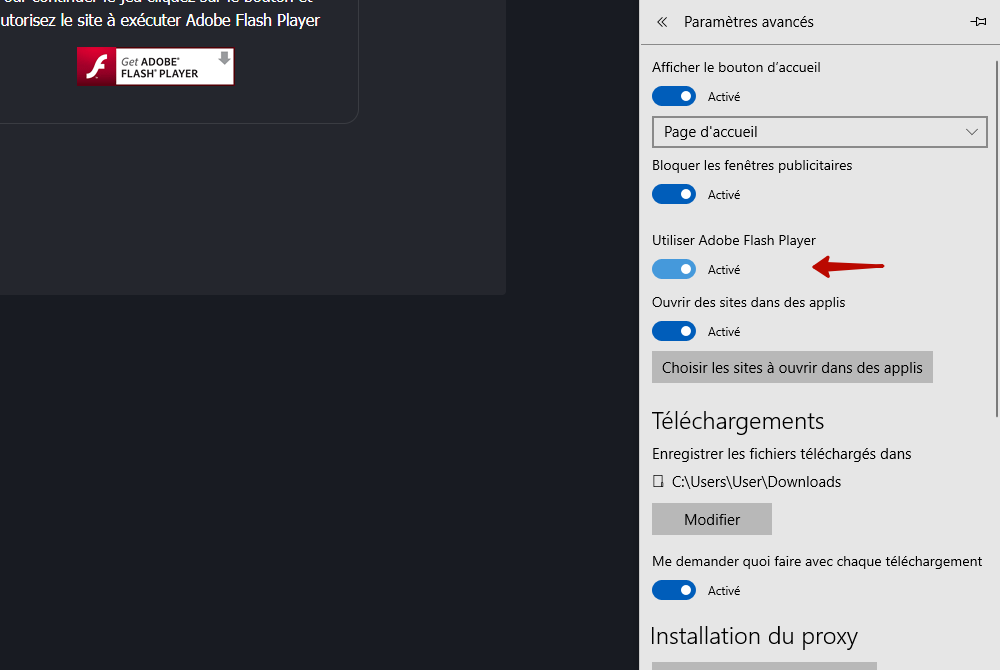This screenshot has height=670, width=1000.
Task: Click the grey download arrow on Flash badge
Action: (224, 59)
